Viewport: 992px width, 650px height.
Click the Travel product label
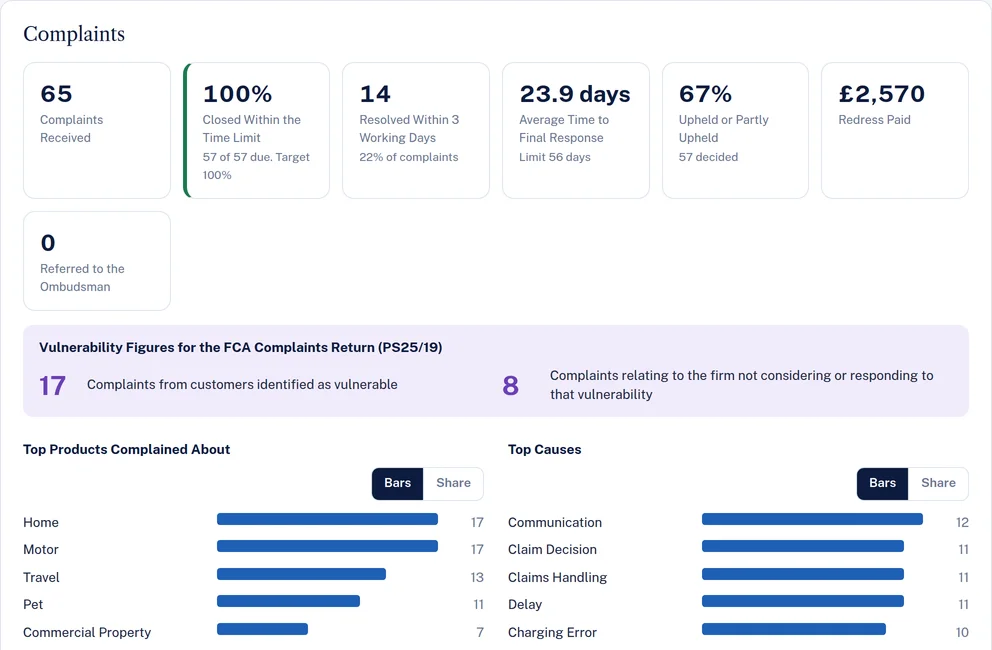click(x=41, y=578)
